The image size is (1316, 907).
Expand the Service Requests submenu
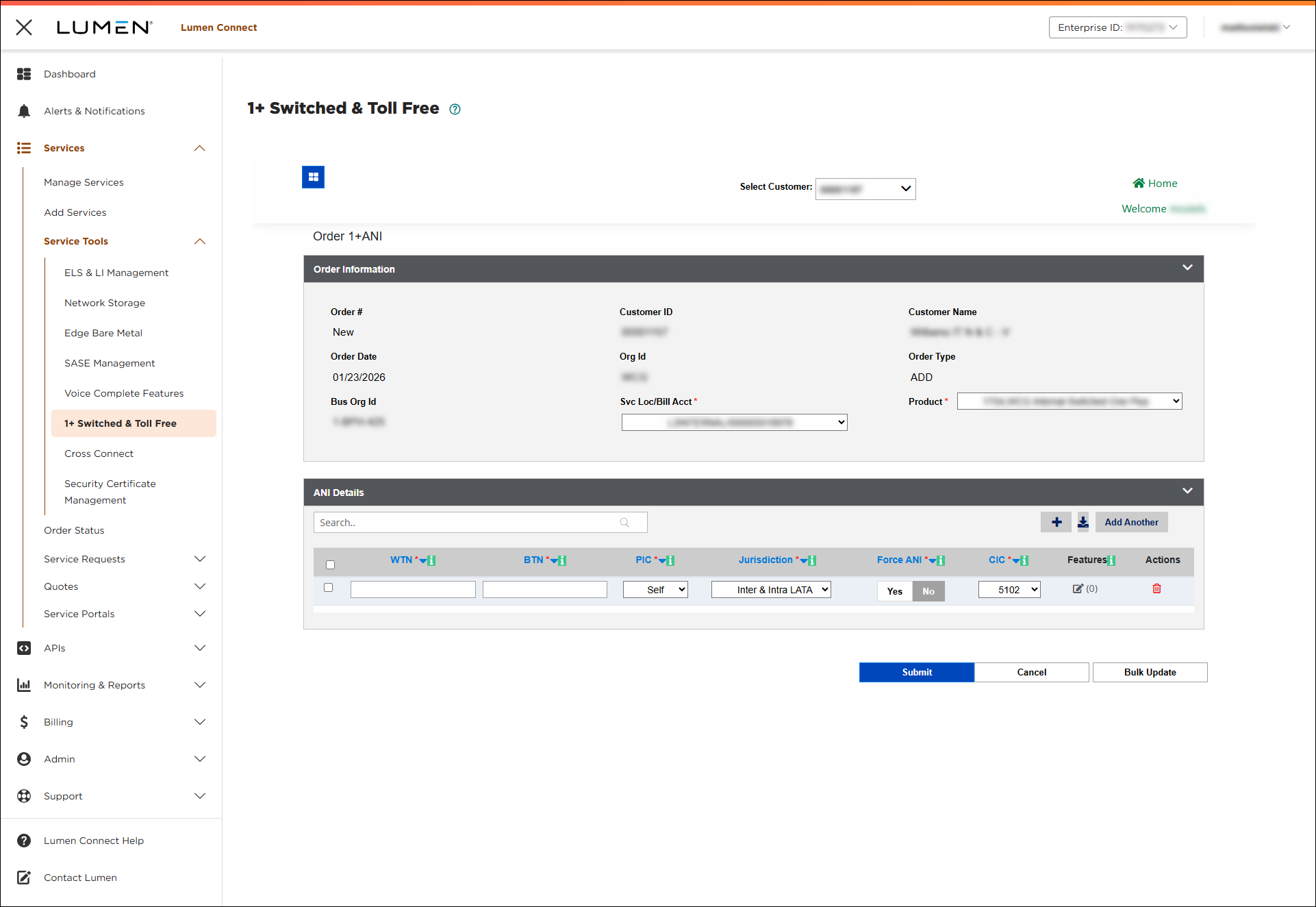point(200,559)
